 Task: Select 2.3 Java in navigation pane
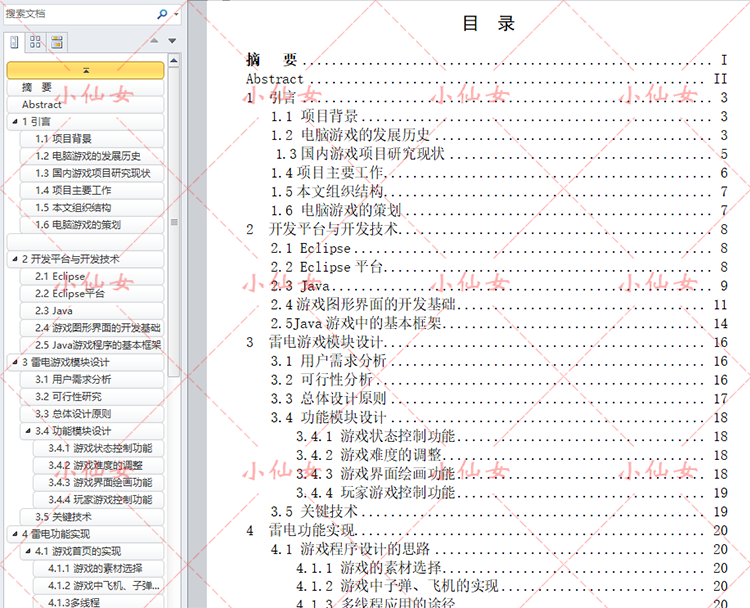click(92, 310)
